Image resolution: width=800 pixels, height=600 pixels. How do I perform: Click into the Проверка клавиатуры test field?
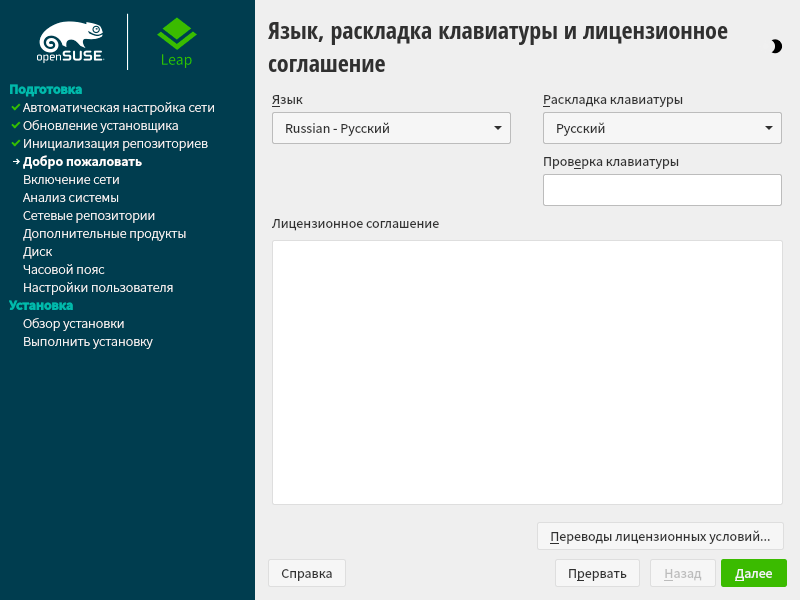(661, 190)
